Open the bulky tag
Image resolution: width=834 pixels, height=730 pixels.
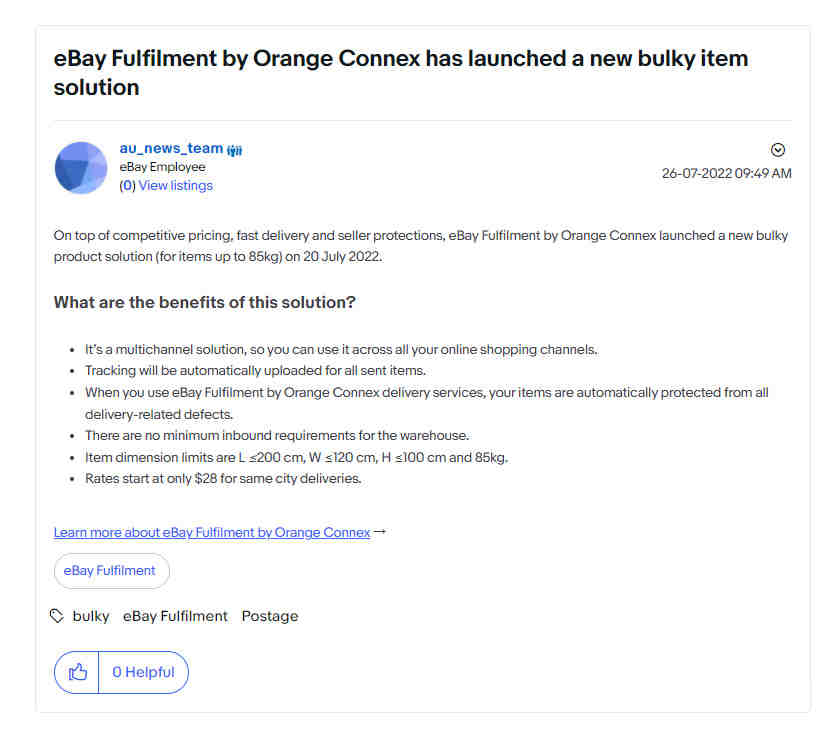point(91,616)
